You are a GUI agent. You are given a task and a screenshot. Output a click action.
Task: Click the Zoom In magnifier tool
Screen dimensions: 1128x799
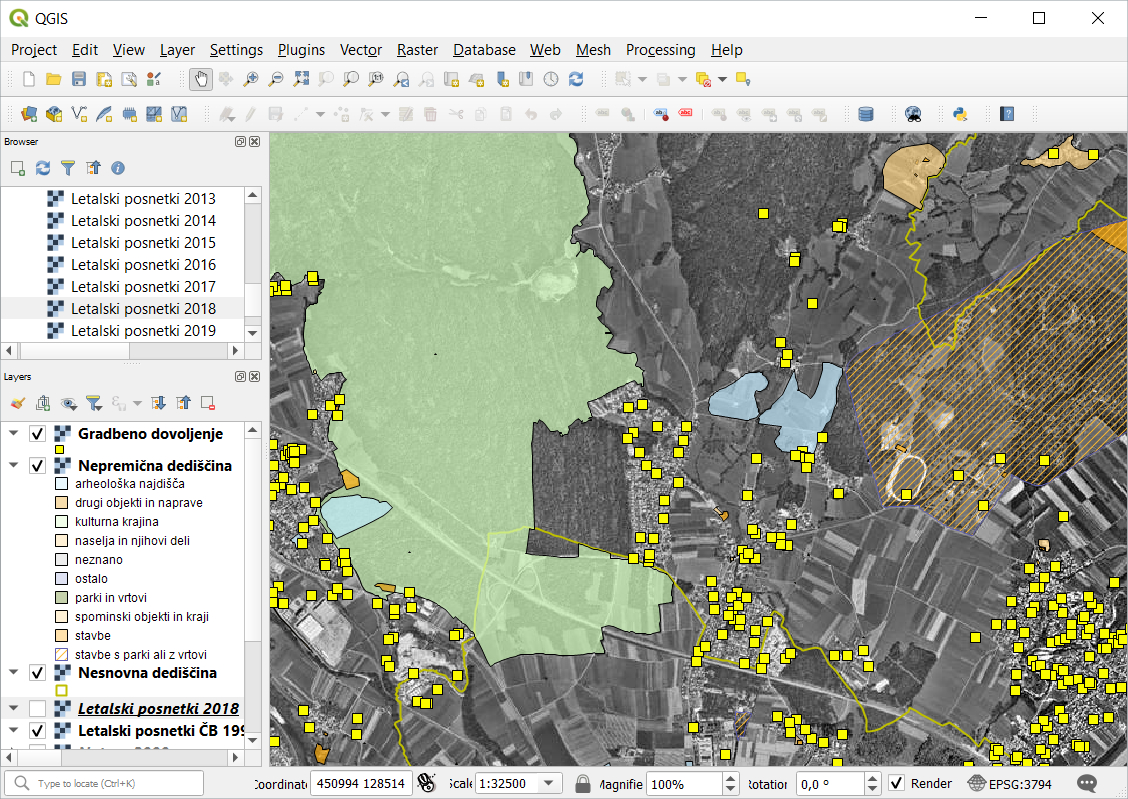(x=251, y=79)
